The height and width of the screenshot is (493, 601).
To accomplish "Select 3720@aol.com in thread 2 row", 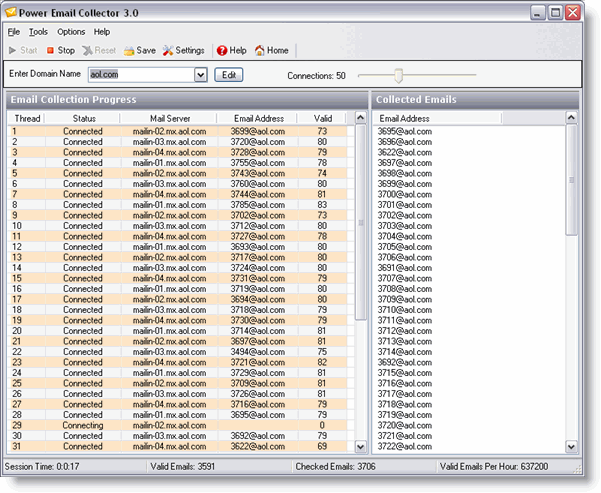I will click(258, 142).
